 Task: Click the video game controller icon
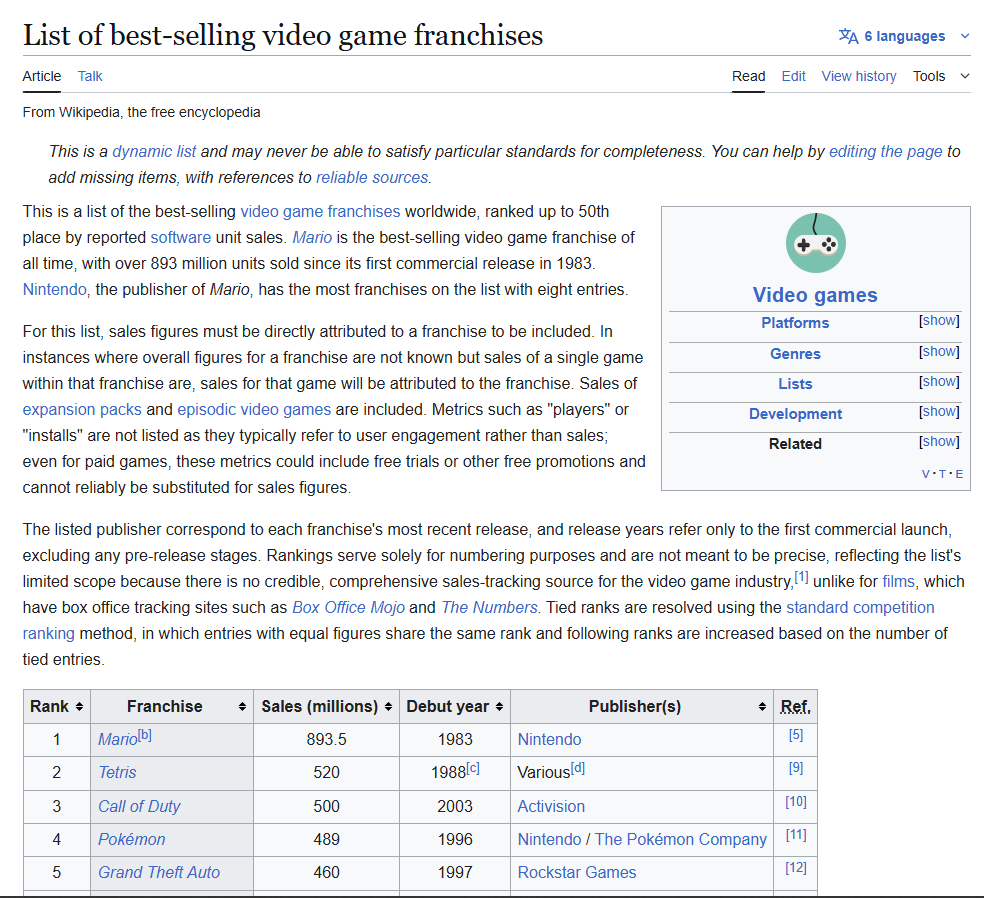[816, 243]
